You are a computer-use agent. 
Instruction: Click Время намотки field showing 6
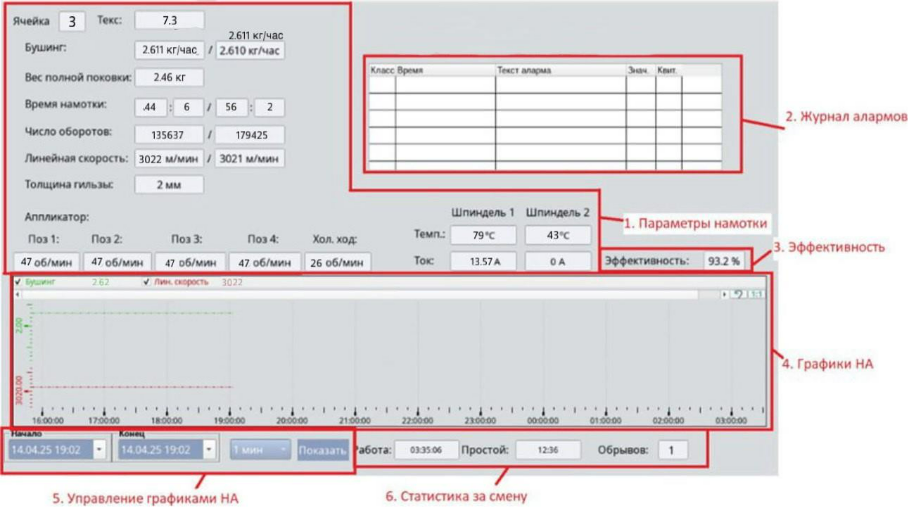[x=187, y=107]
